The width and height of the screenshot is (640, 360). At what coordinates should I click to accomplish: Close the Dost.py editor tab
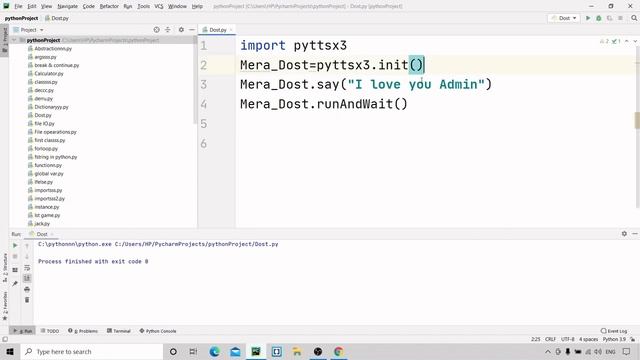pyautogui.click(x=231, y=30)
